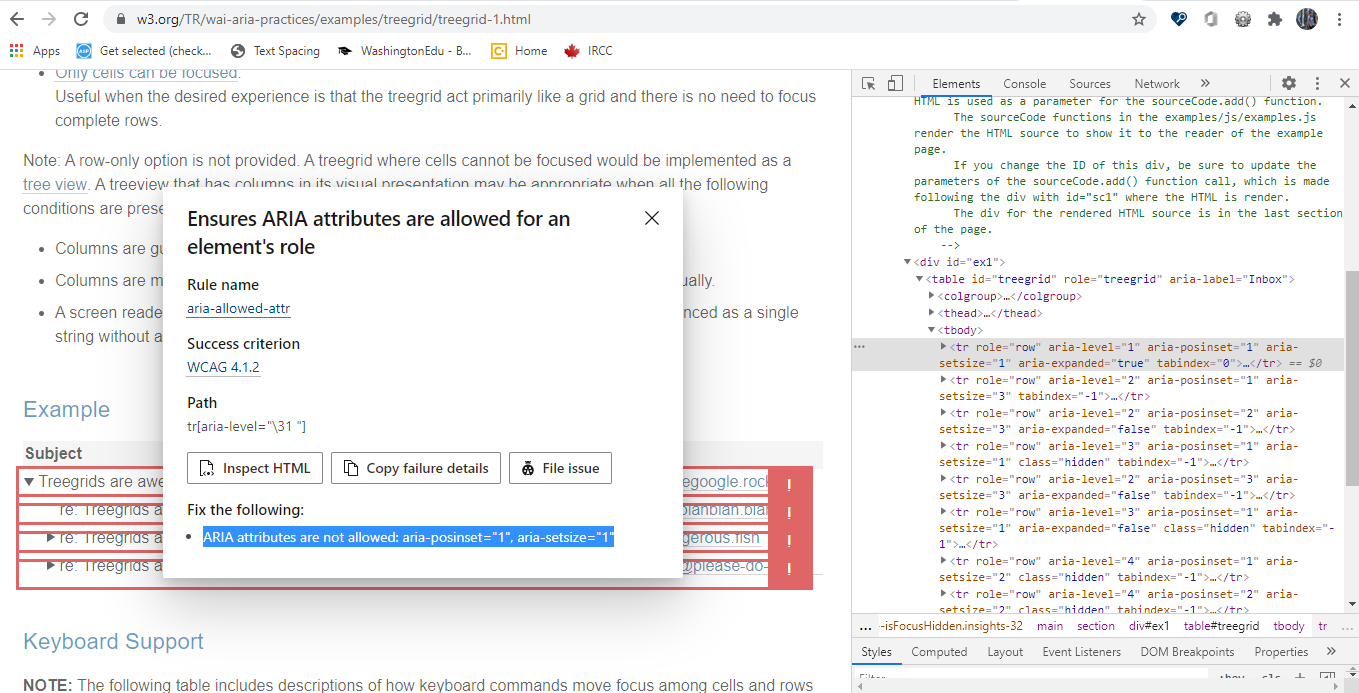The height and width of the screenshot is (693, 1359).
Task: Click the bookmark star in the address bar
Action: click(1139, 18)
